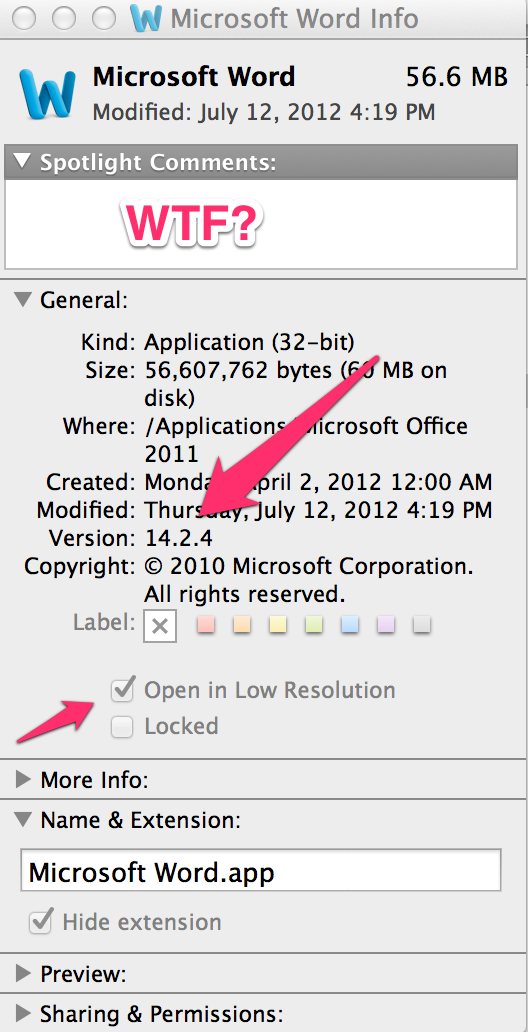Uncheck Open in Low Resolution
The image size is (528, 1032).
122,690
